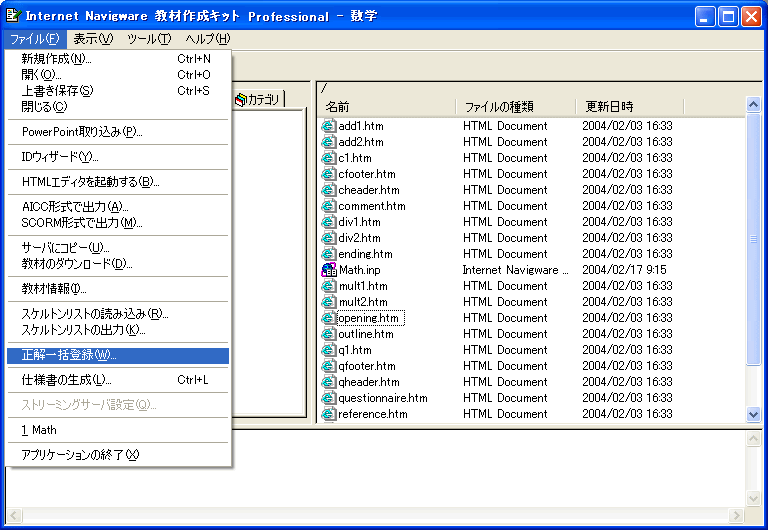Open the ツール(T) menu

click(x=149, y=39)
